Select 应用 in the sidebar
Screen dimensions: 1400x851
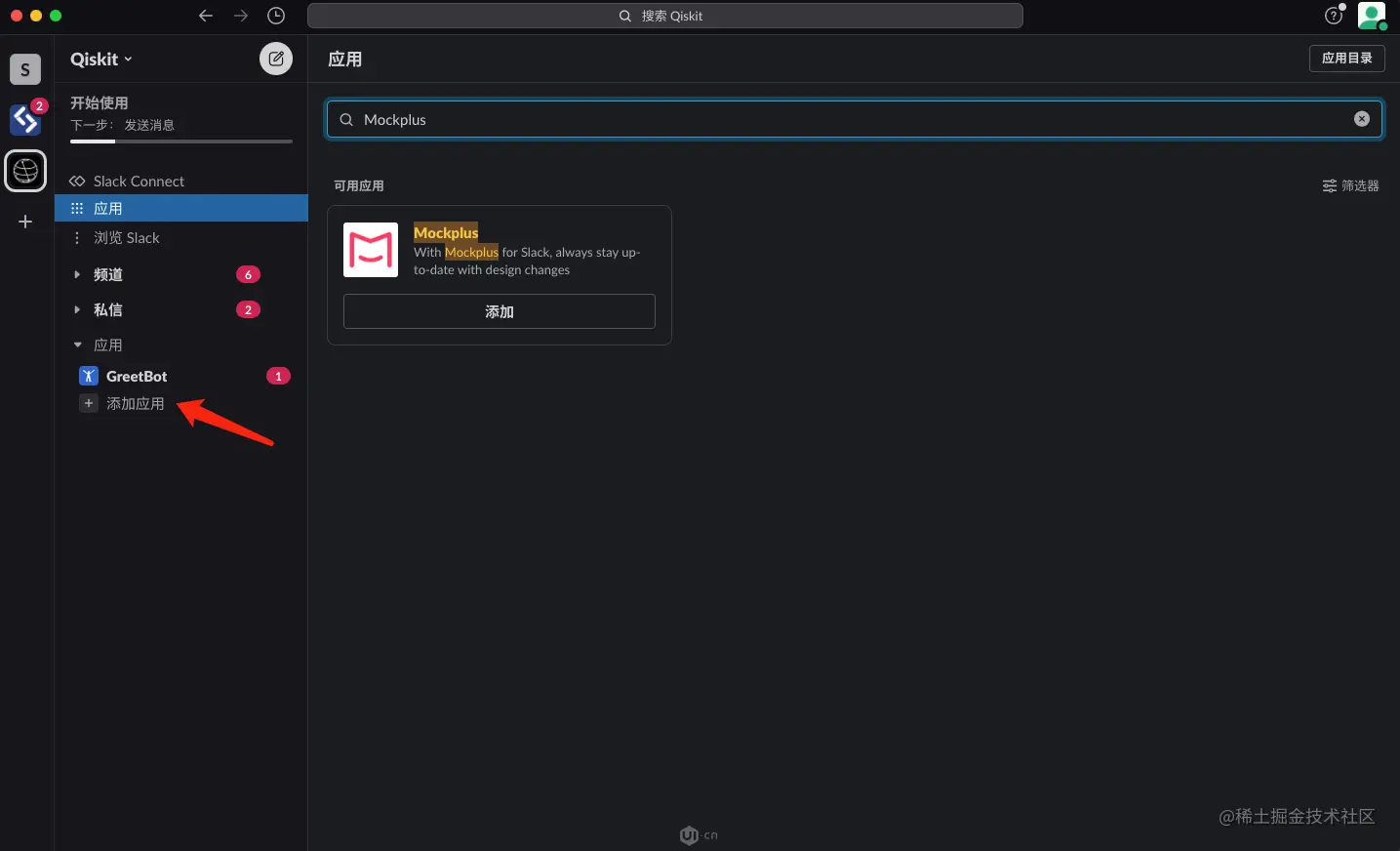click(x=181, y=208)
